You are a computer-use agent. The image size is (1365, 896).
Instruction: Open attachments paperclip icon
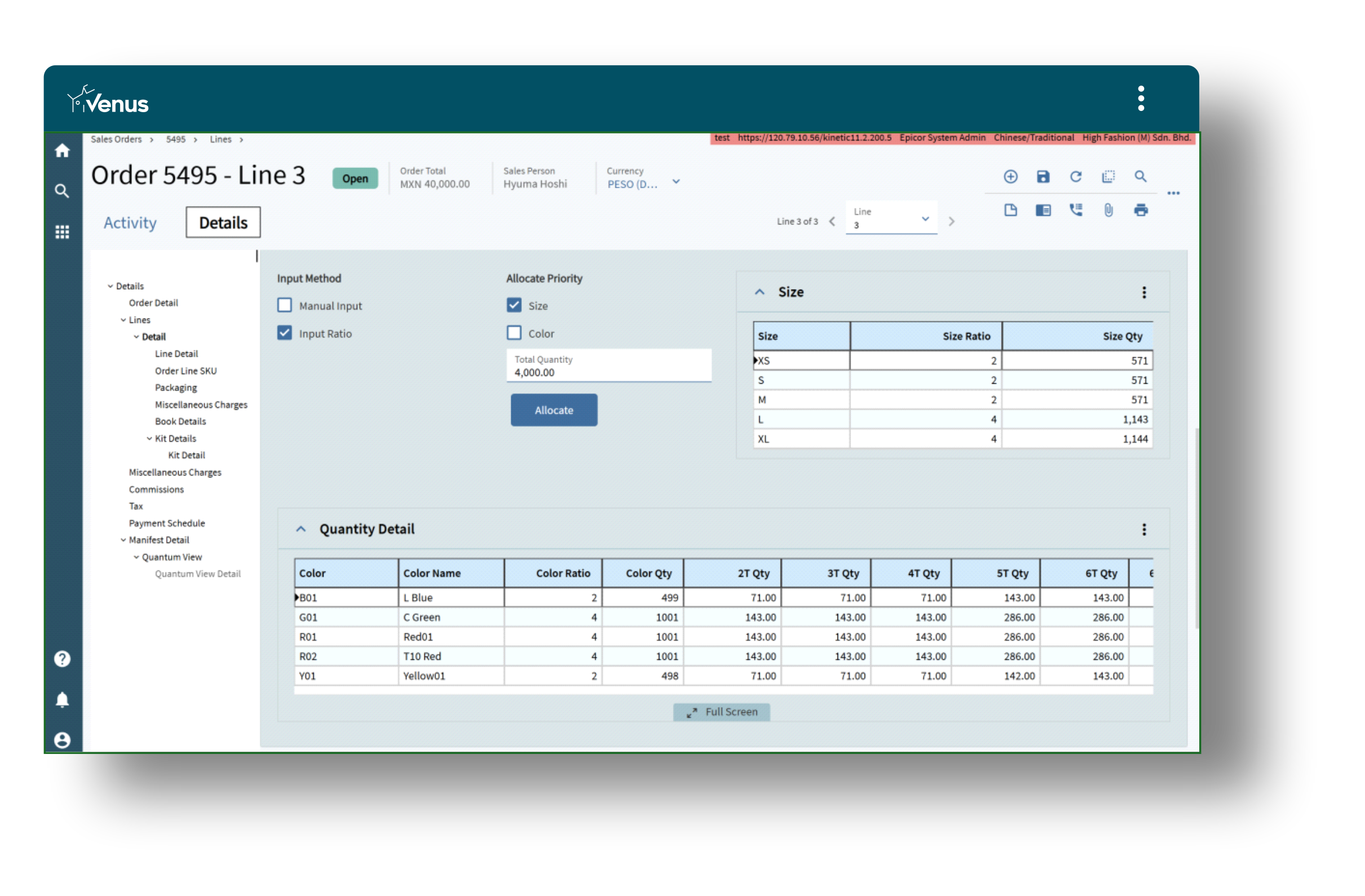pos(1108,210)
